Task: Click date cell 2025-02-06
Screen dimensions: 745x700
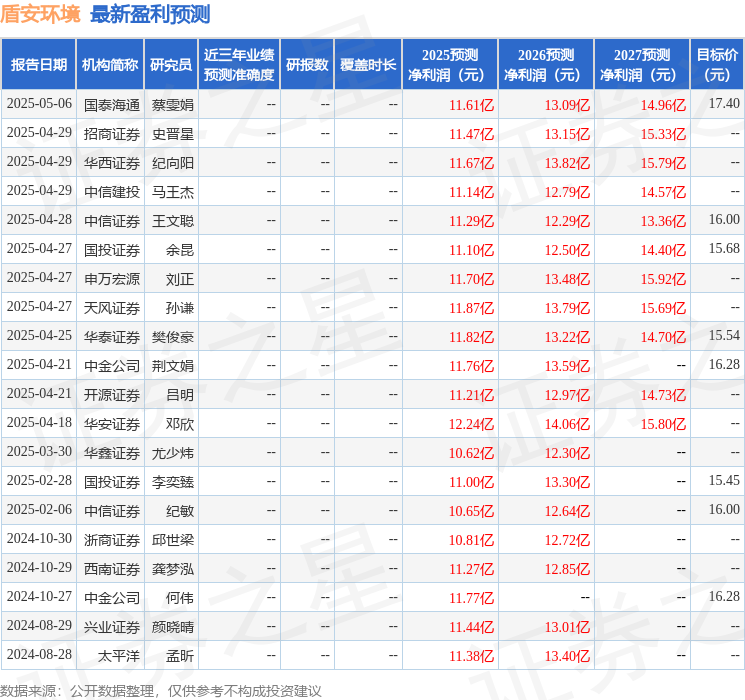Action: click(39, 509)
